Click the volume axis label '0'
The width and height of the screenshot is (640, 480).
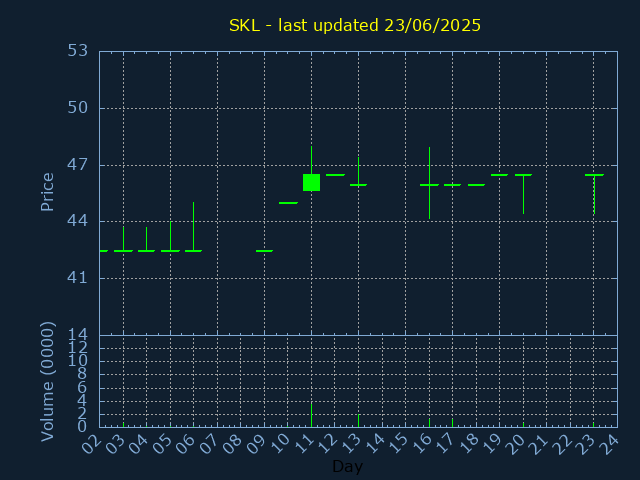(x=82, y=427)
